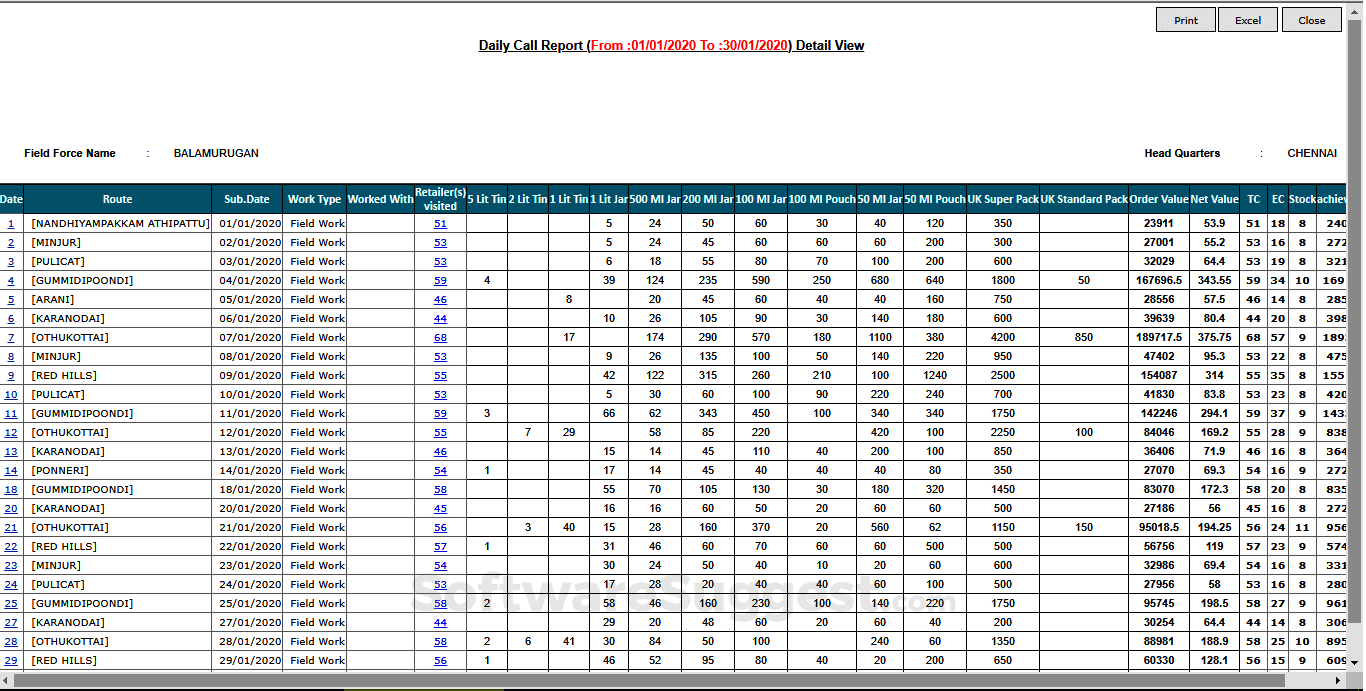Open retailer count 68 for 07/01/2020
This screenshot has width=1366, height=691.
(x=440, y=337)
